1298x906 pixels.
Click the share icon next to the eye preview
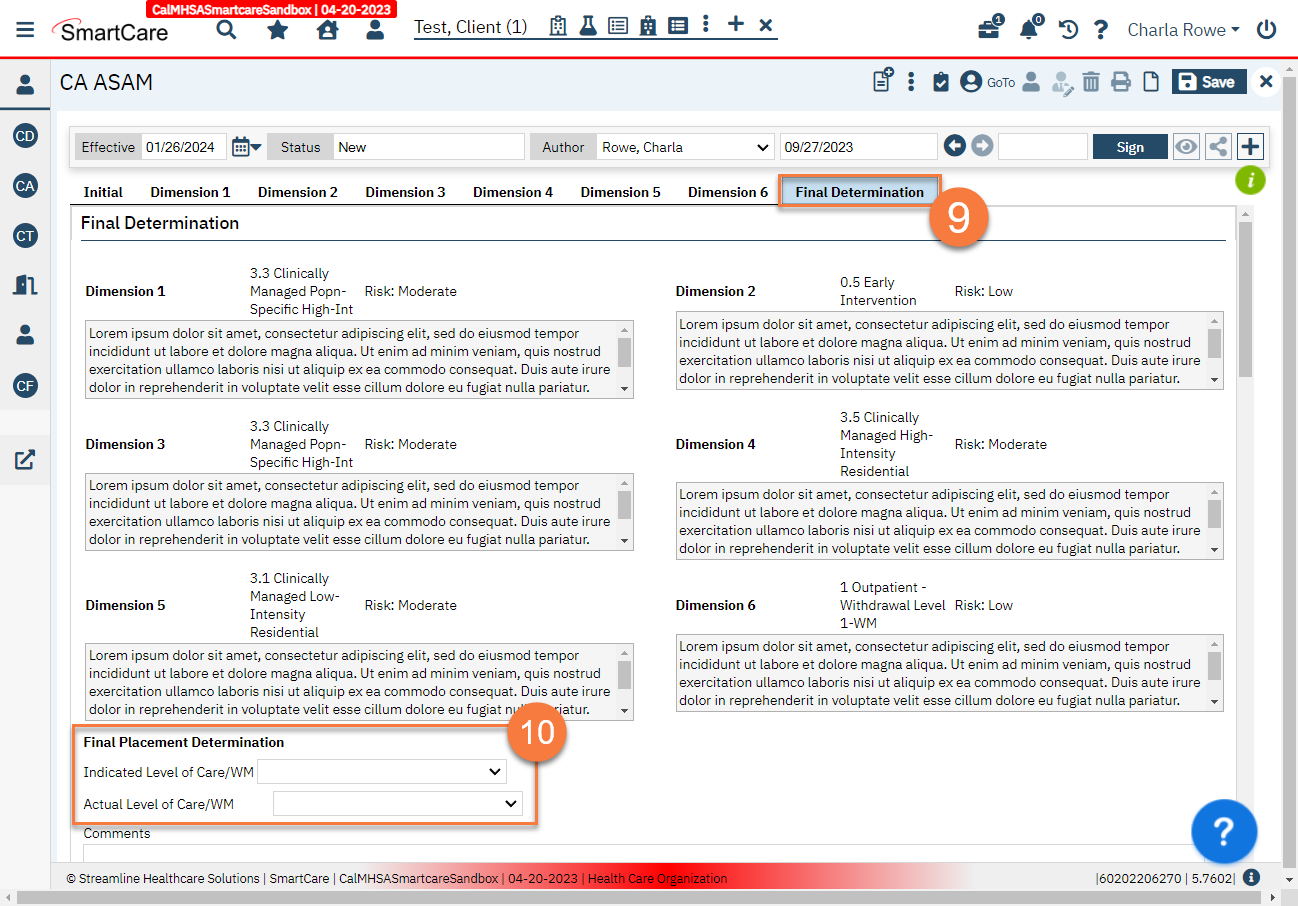tap(1218, 146)
